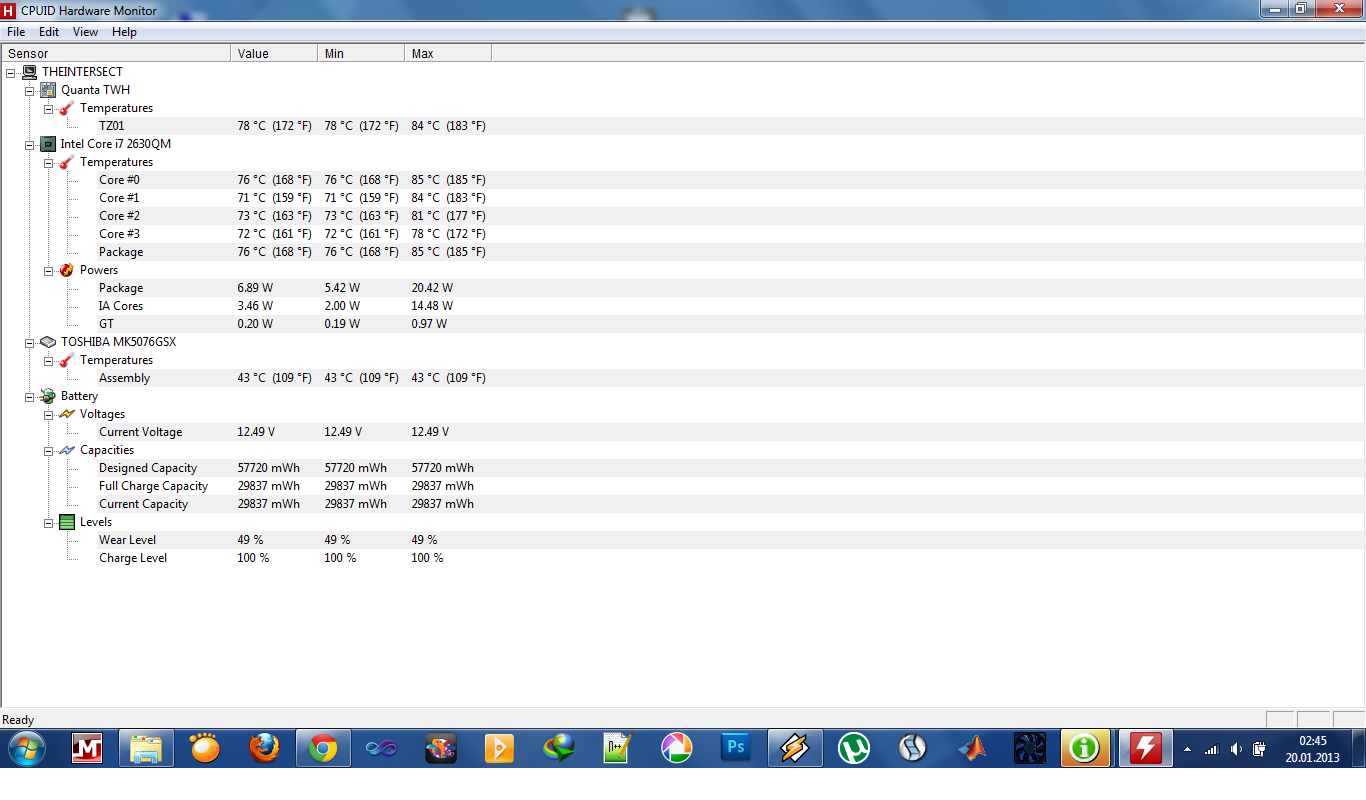Collapse the THEINTERSECT root node

tap(11, 72)
